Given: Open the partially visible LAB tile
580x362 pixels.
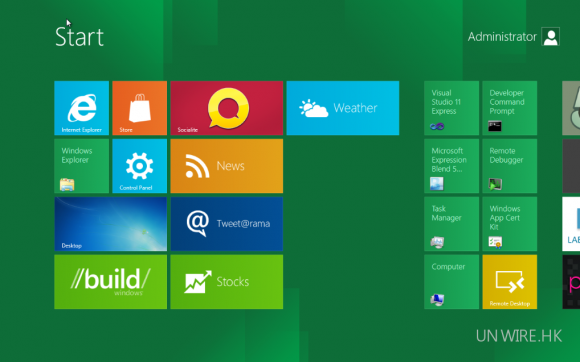Looking at the screenshot, I should pyautogui.click(x=571, y=224).
